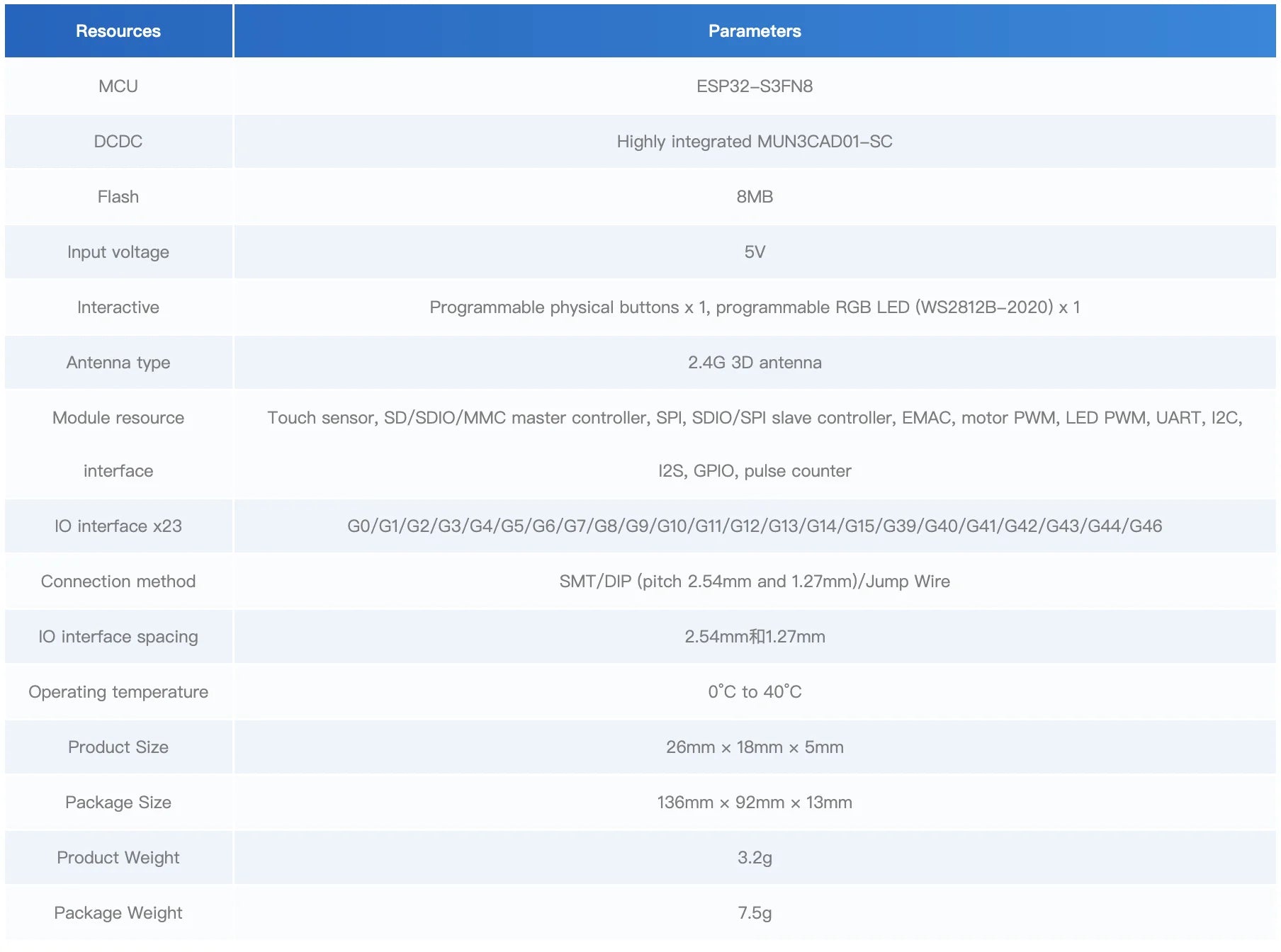Click the Input voltage label
Image resolution: width=1281 pixels, height=952 pixels.
coord(118,252)
